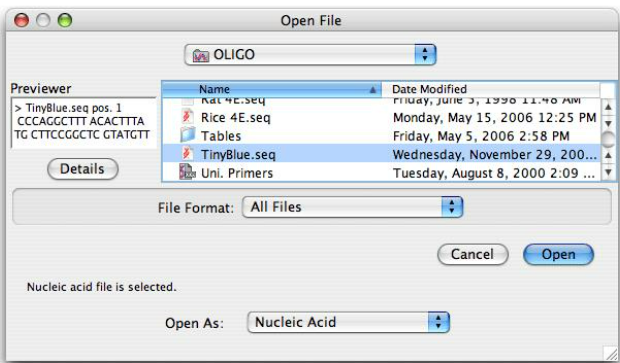This screenshot has width=620, height=363.
Task: Click the Tables folder icon
Action: point(187,135)
